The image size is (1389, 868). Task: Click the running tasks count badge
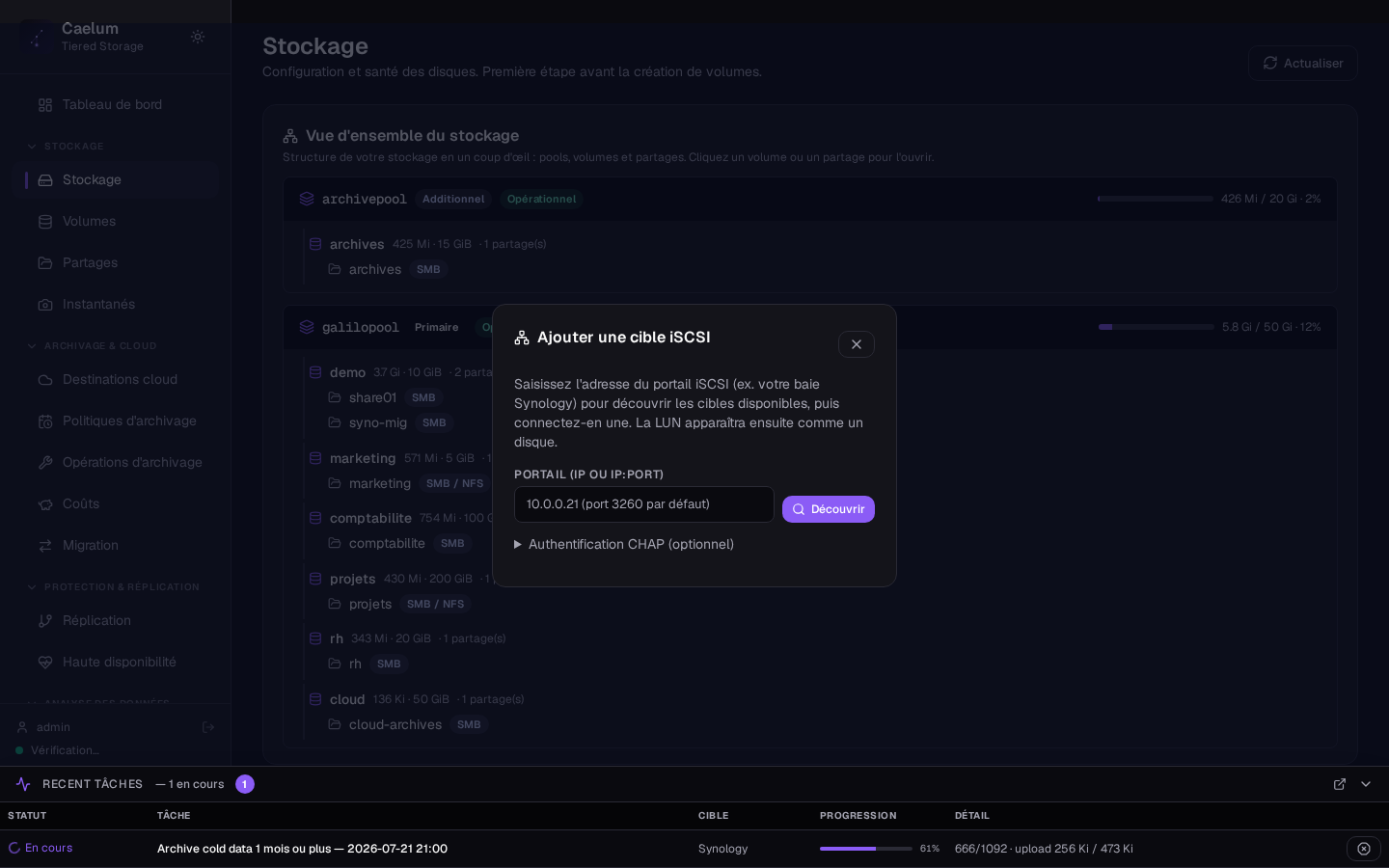point(245,784)
